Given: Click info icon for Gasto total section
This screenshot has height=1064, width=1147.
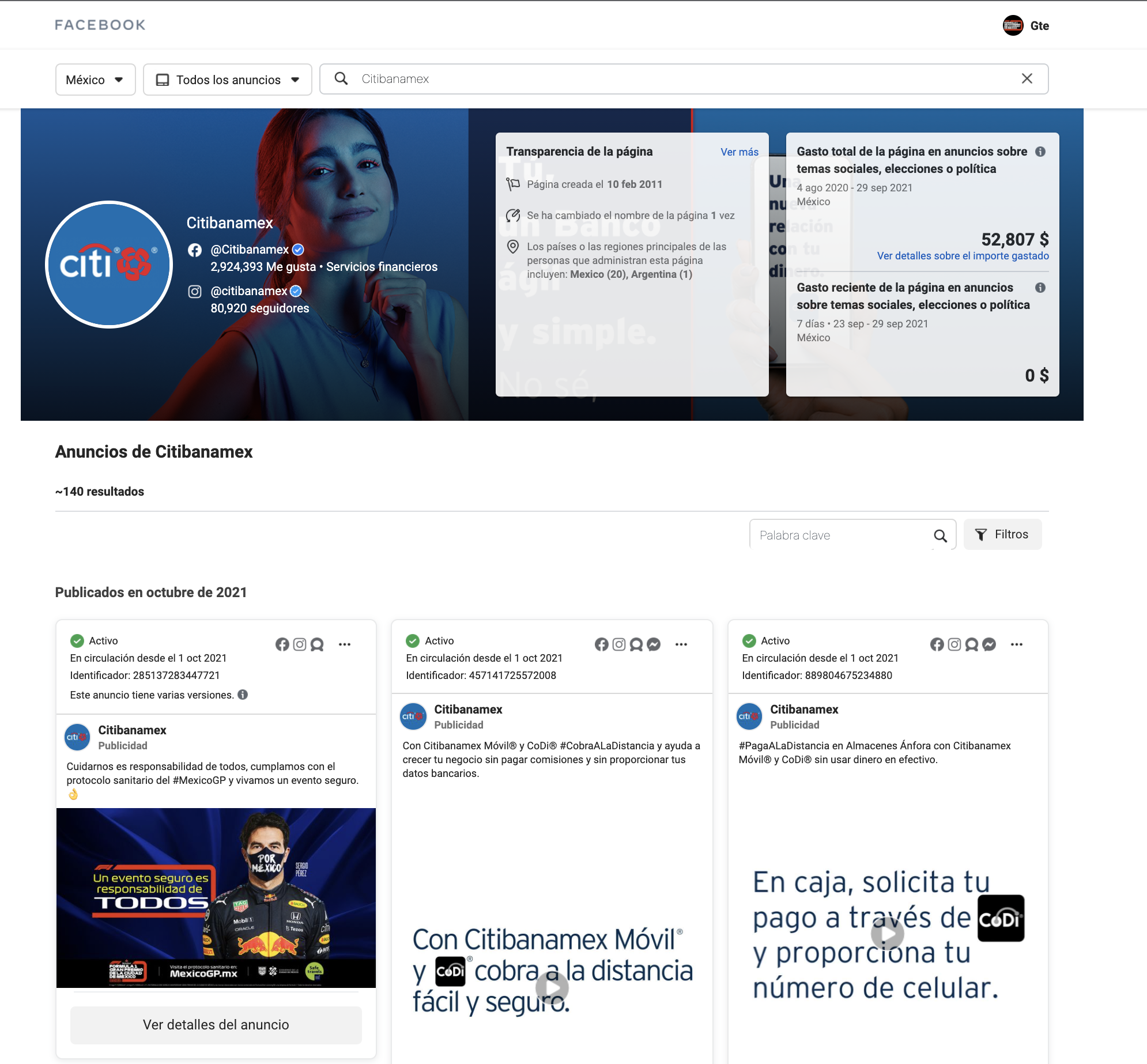Looking at the screenshot, I should pyautogui.click(x=1040, y=152).
